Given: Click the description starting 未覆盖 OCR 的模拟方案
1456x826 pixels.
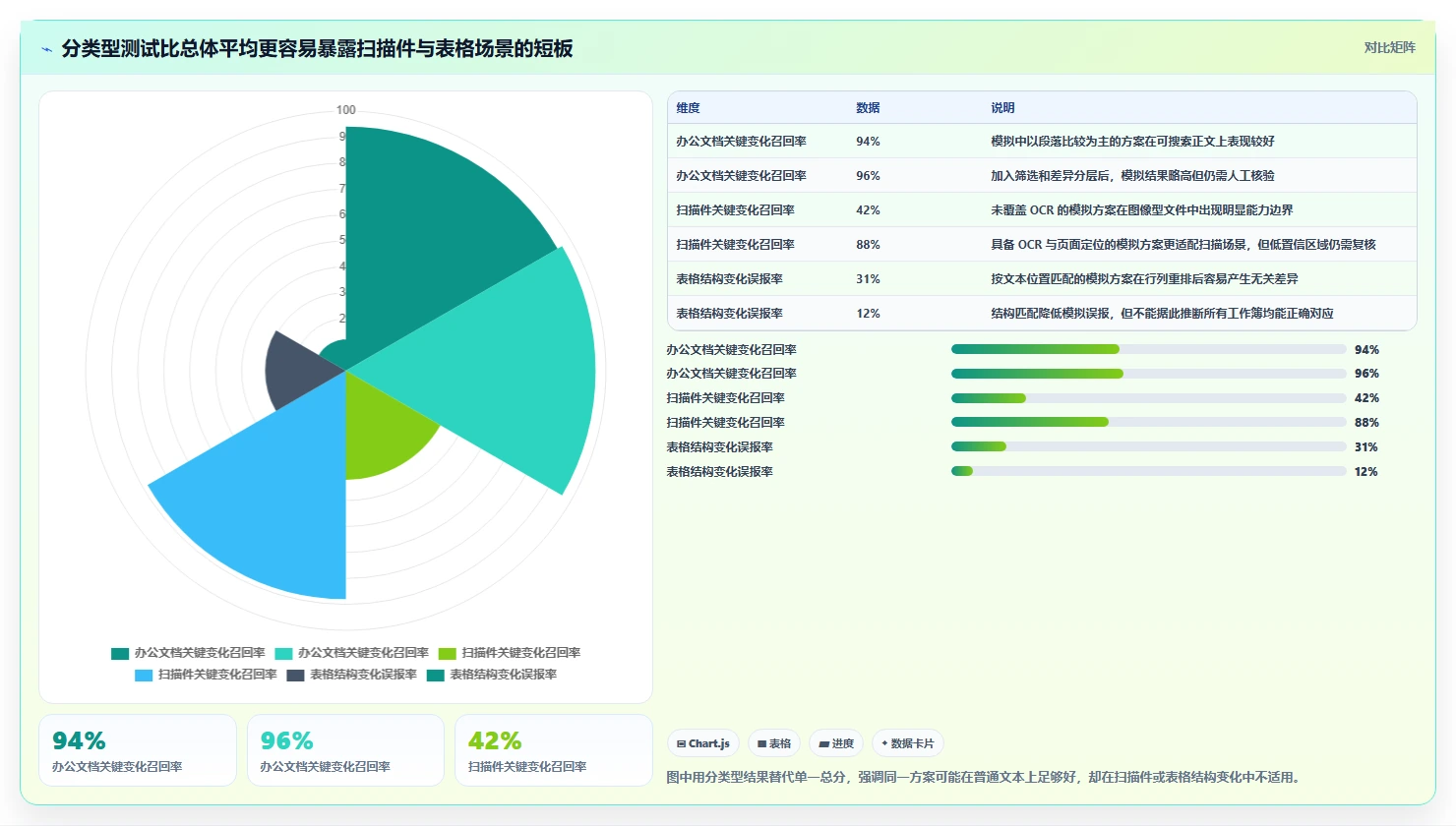Looking at the screenshot, I should click(x=1142, y=210).
